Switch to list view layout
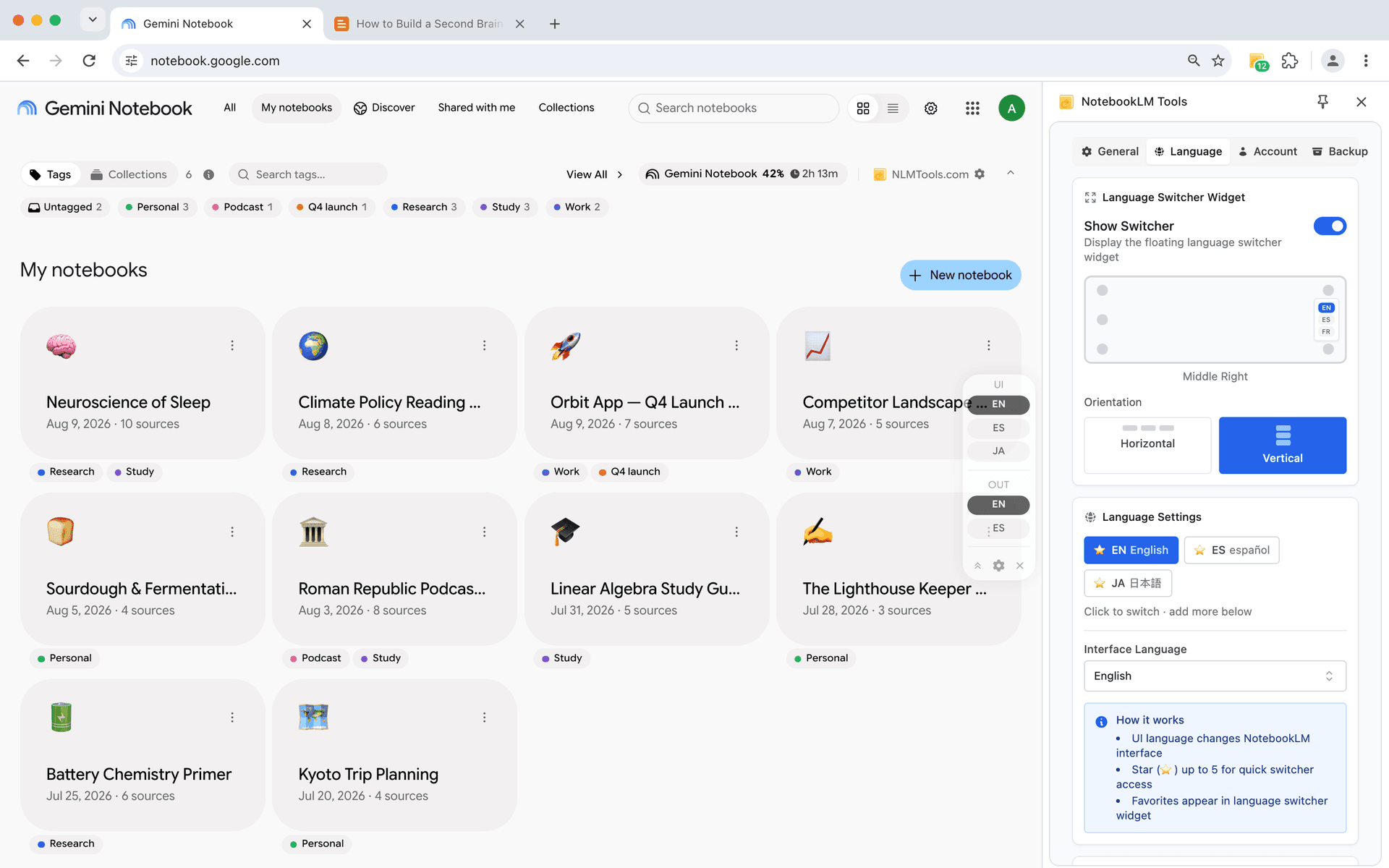 coord(893,109)
